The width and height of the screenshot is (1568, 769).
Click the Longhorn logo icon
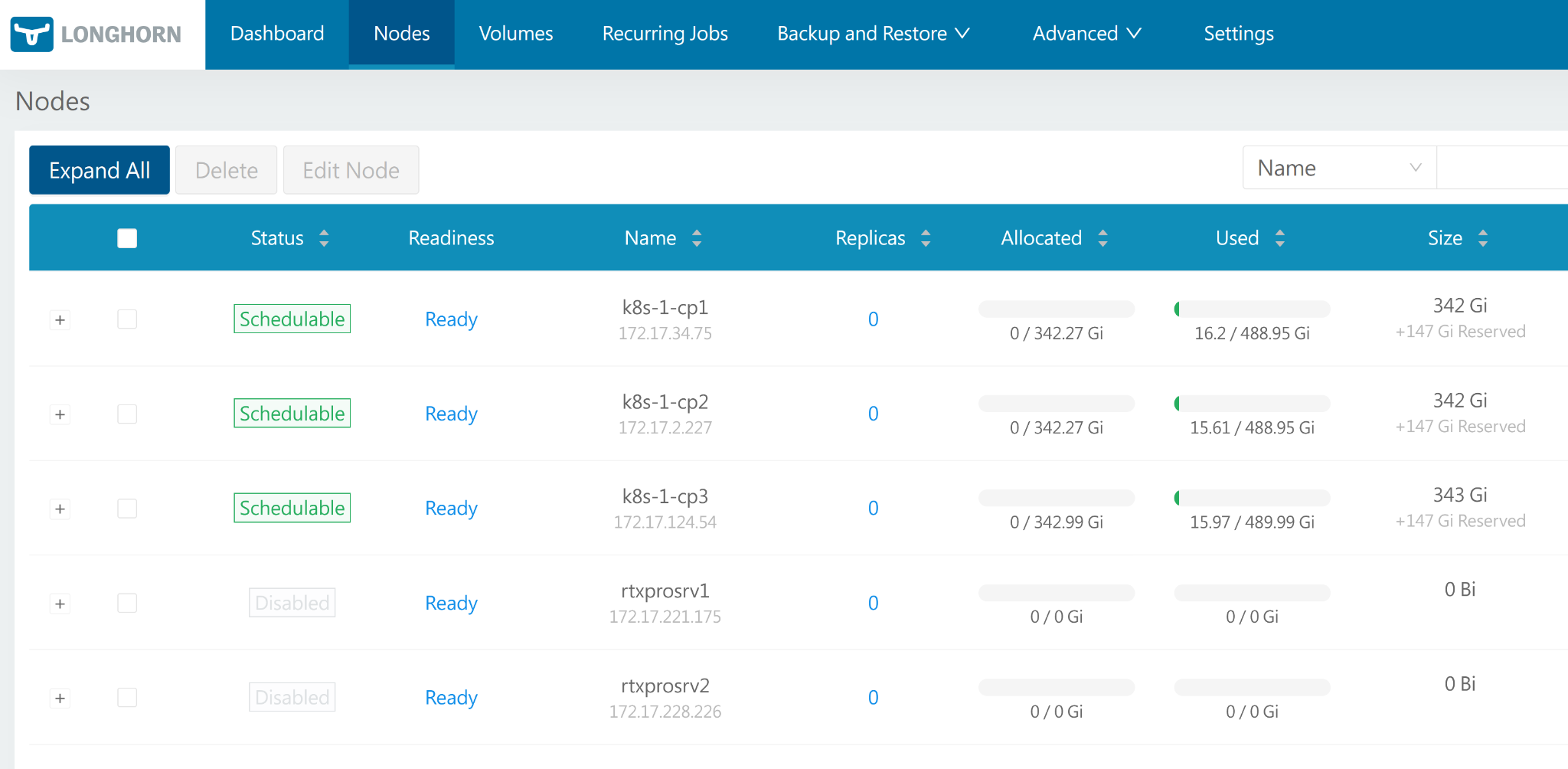[31, 34]
